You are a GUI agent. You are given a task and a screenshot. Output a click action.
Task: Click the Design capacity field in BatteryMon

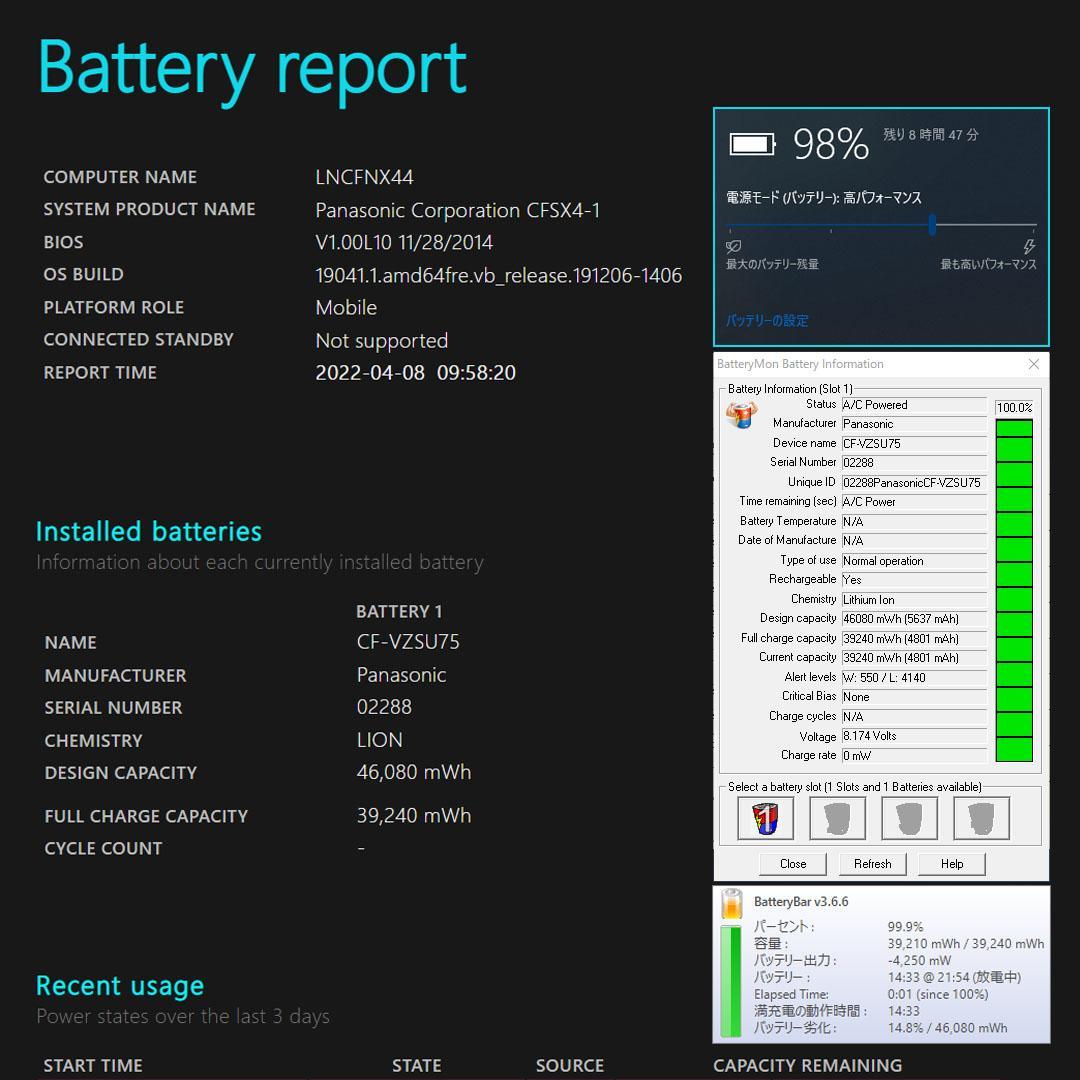[913, 619]
